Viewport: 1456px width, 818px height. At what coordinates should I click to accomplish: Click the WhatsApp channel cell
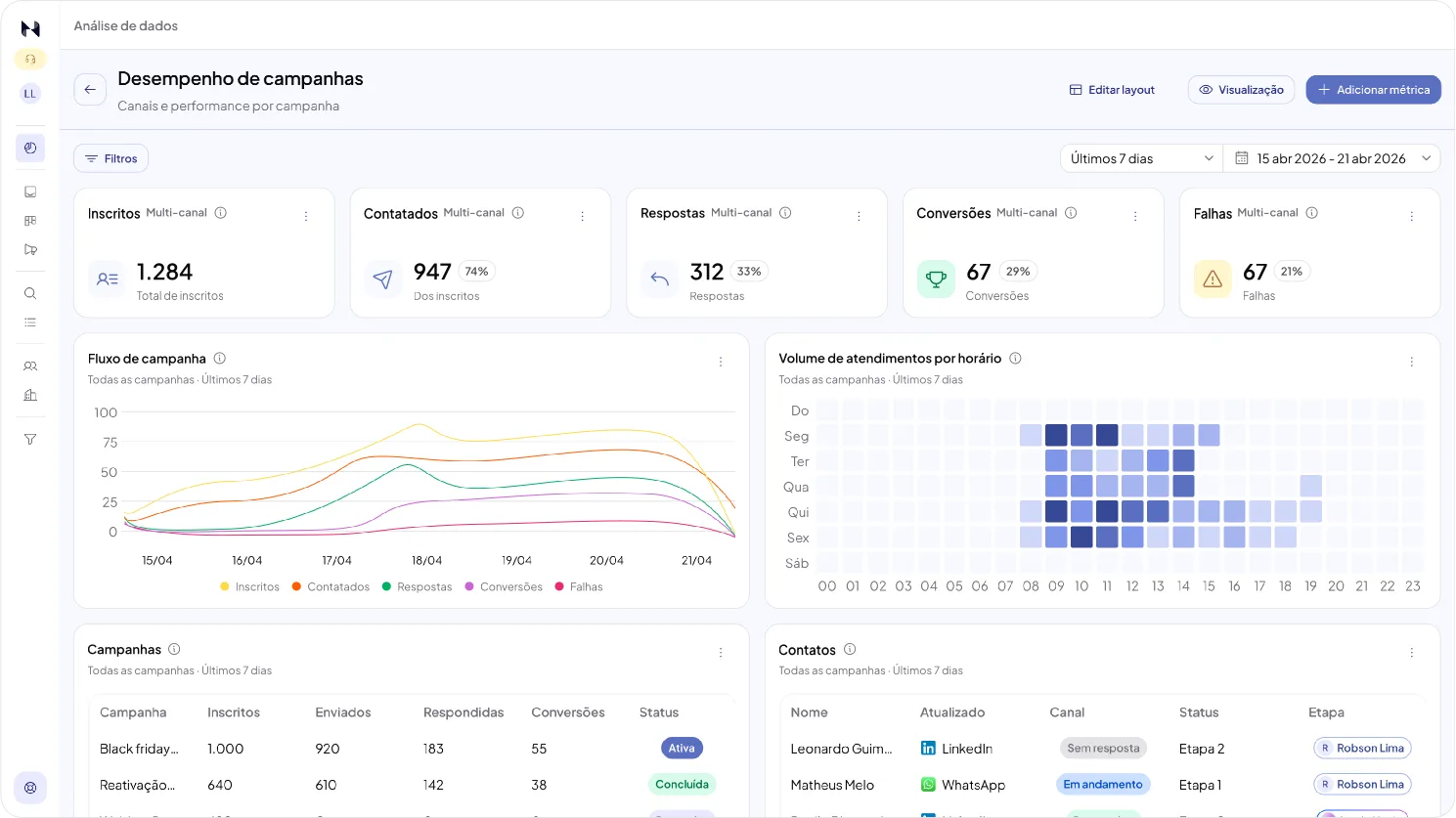[963, 785]
